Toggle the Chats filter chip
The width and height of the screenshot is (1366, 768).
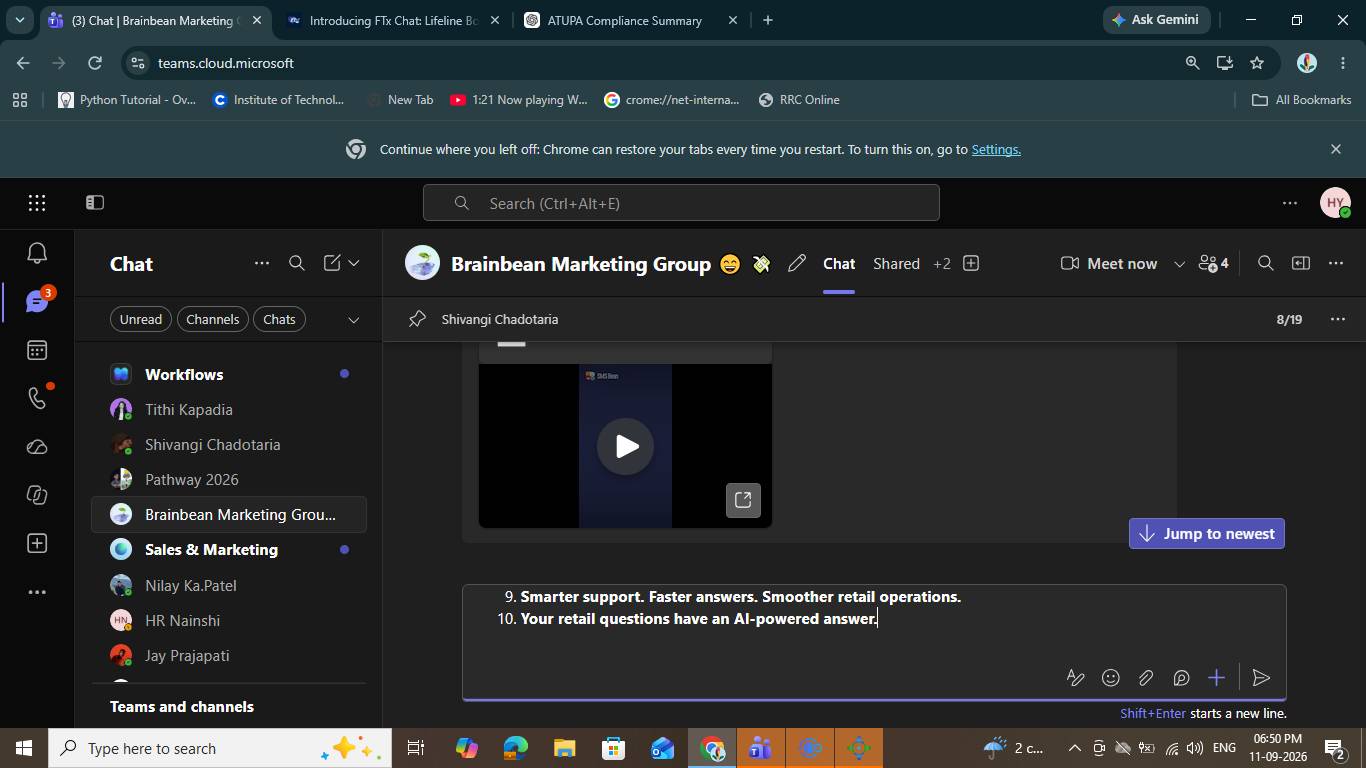click(279, 319)
